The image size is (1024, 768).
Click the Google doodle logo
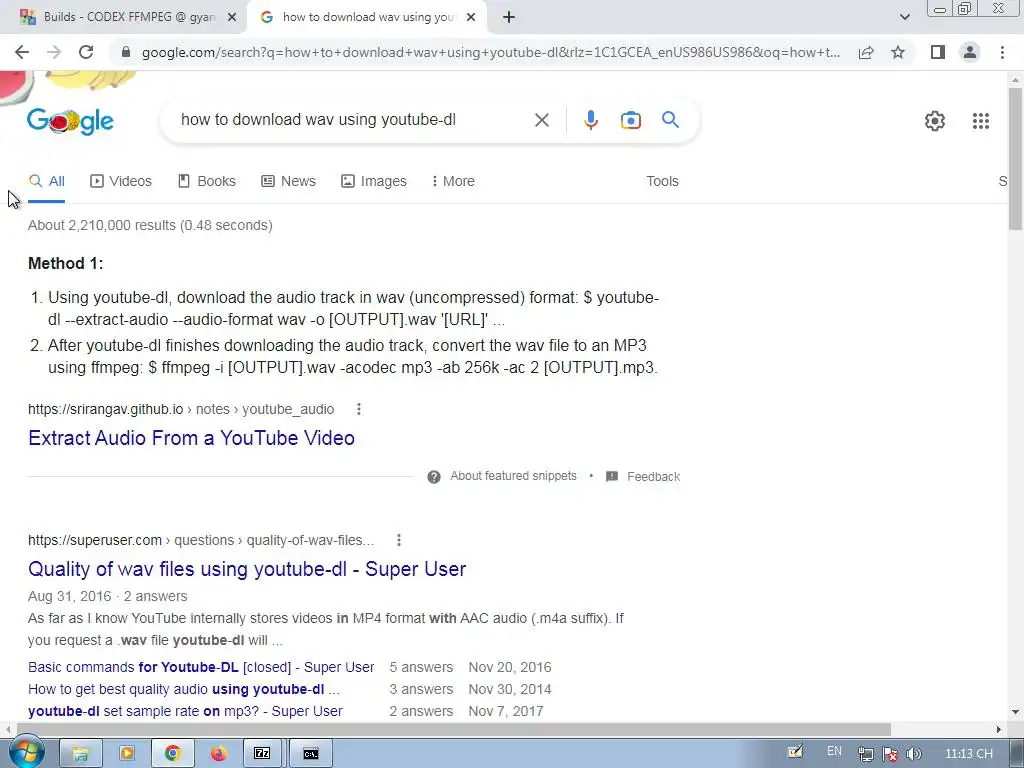[70, 121]
